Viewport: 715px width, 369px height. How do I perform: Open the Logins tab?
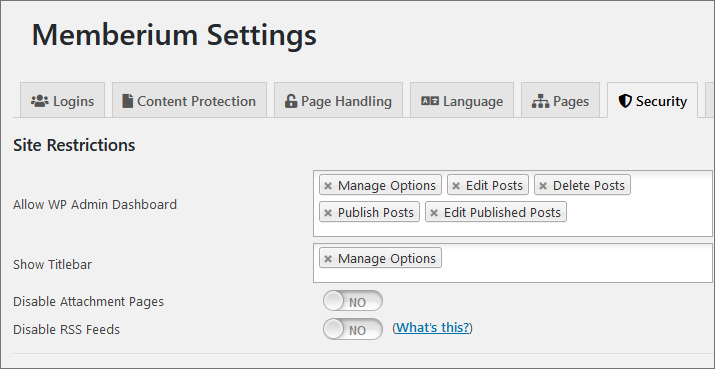coord(62,100)
